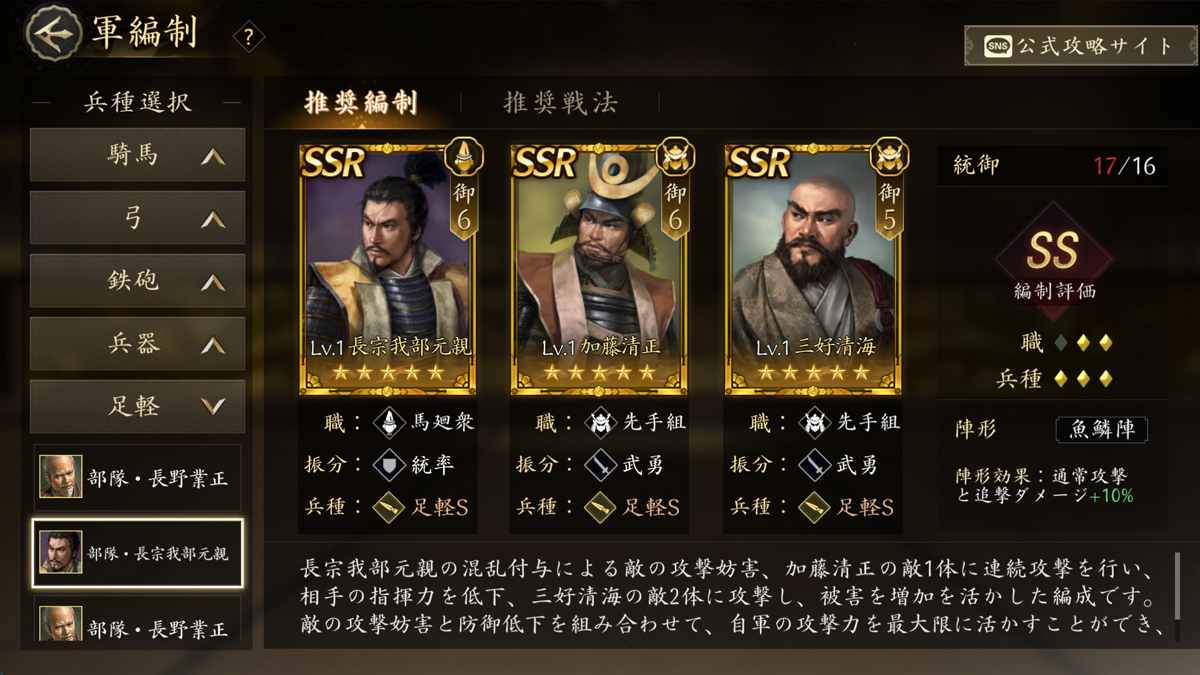Click the helmet badge on the 三好清海 card

tap(889, 157)
